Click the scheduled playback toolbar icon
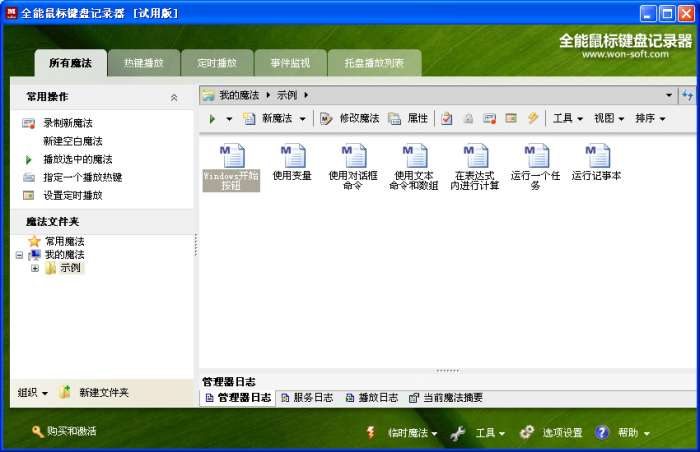700x452 pixels. click(511, 118)
